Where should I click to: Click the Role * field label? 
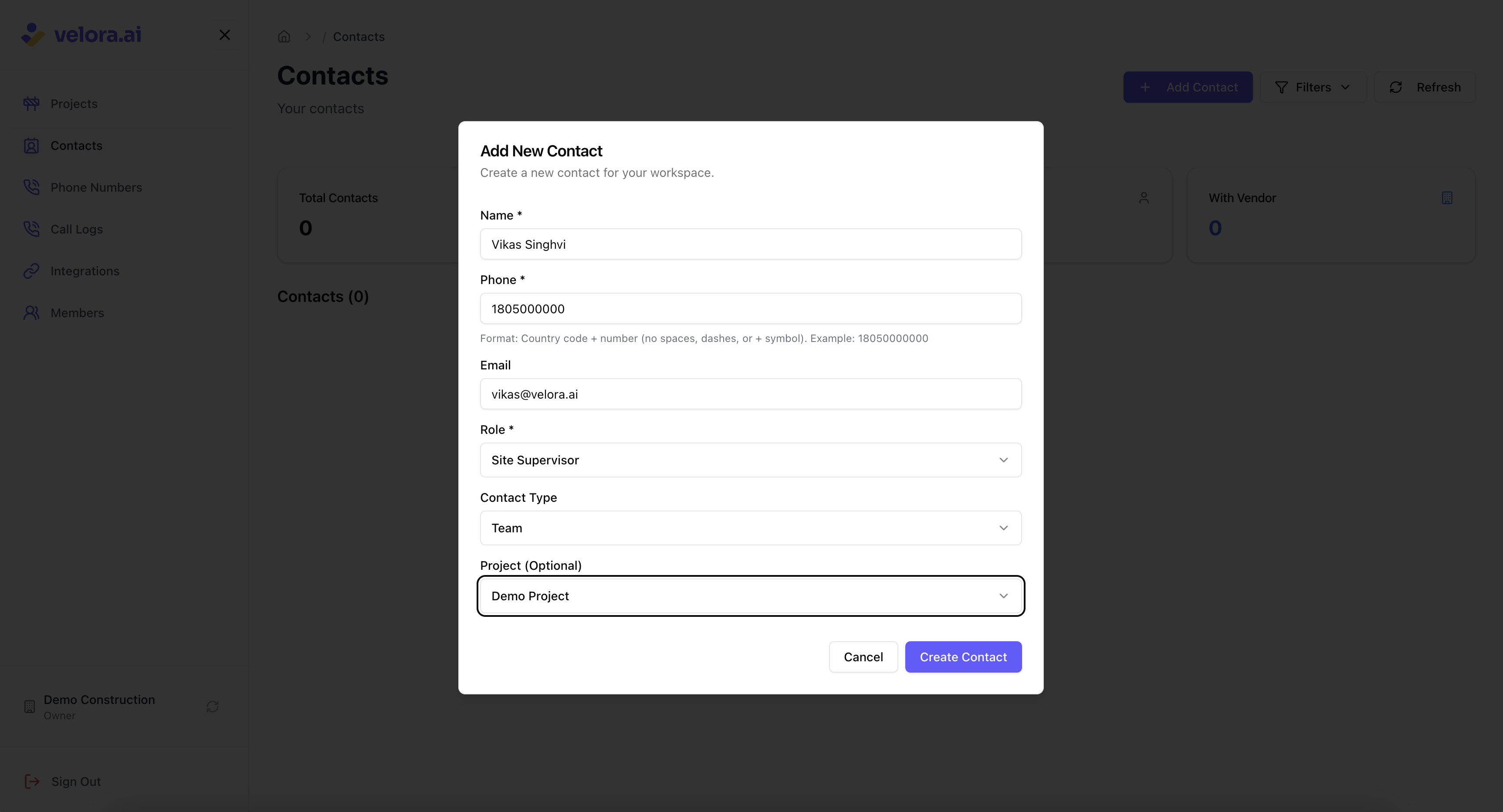point(497,430)
